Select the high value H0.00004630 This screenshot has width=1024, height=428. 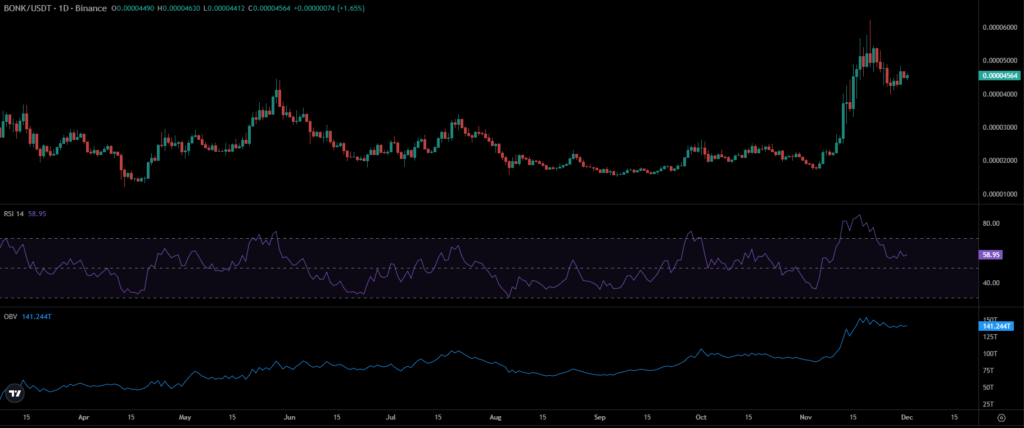tap(180, 8)
